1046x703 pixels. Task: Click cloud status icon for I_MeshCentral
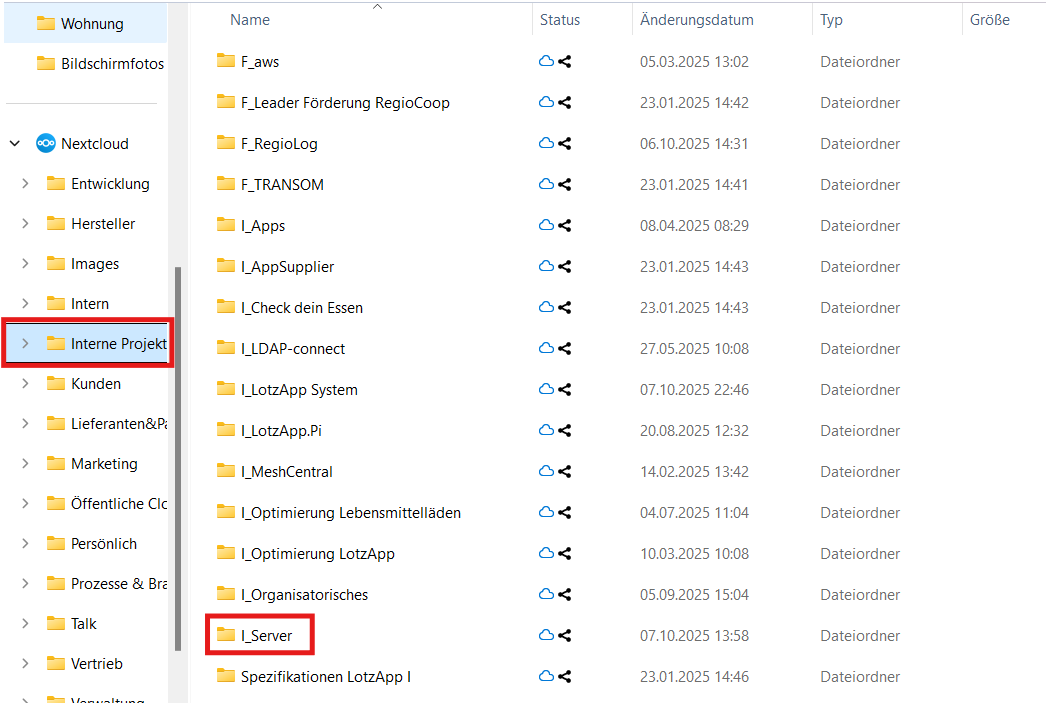coord(546,472)
